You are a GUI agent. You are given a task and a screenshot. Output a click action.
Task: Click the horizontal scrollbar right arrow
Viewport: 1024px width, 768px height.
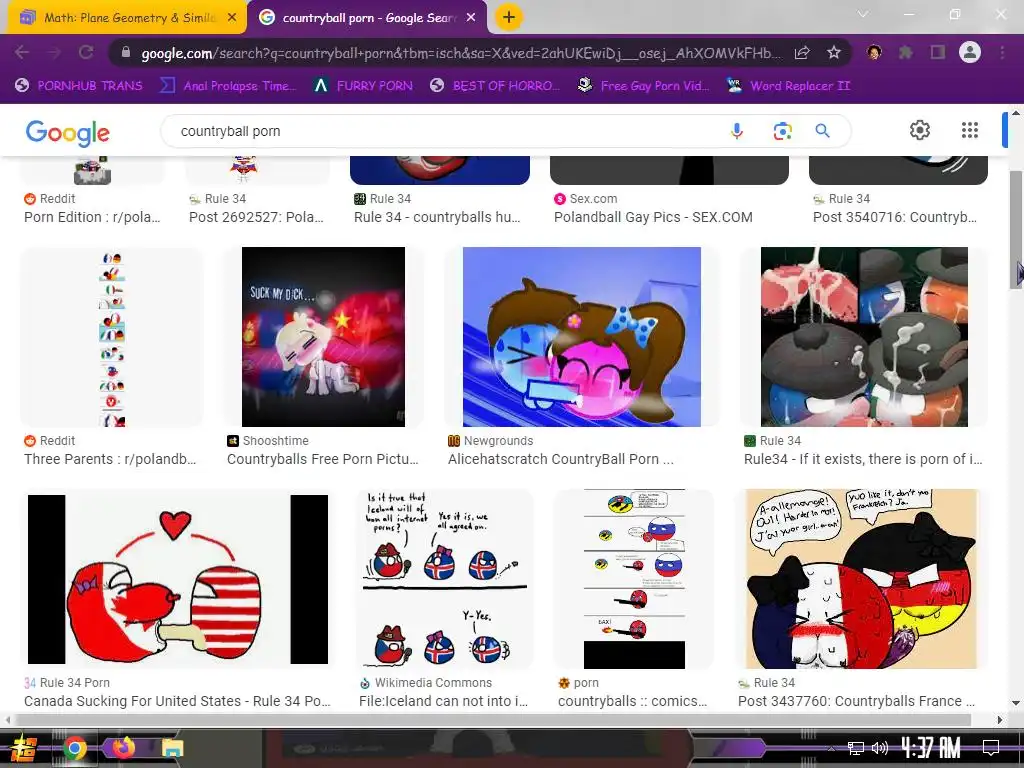click(x=999, y=720)
